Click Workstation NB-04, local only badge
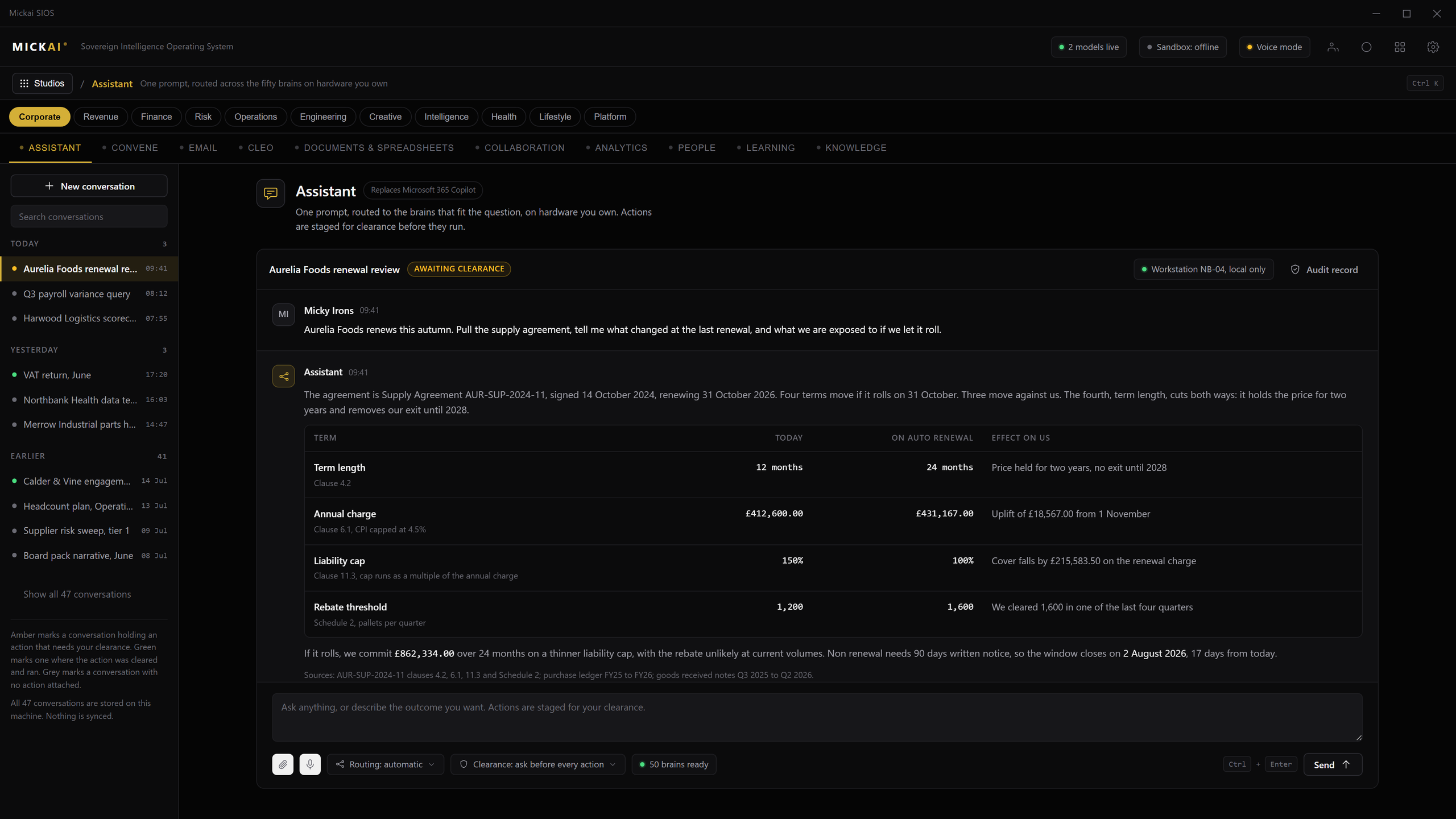Viewport: 1456px width, 819px height. [1203, 270]
